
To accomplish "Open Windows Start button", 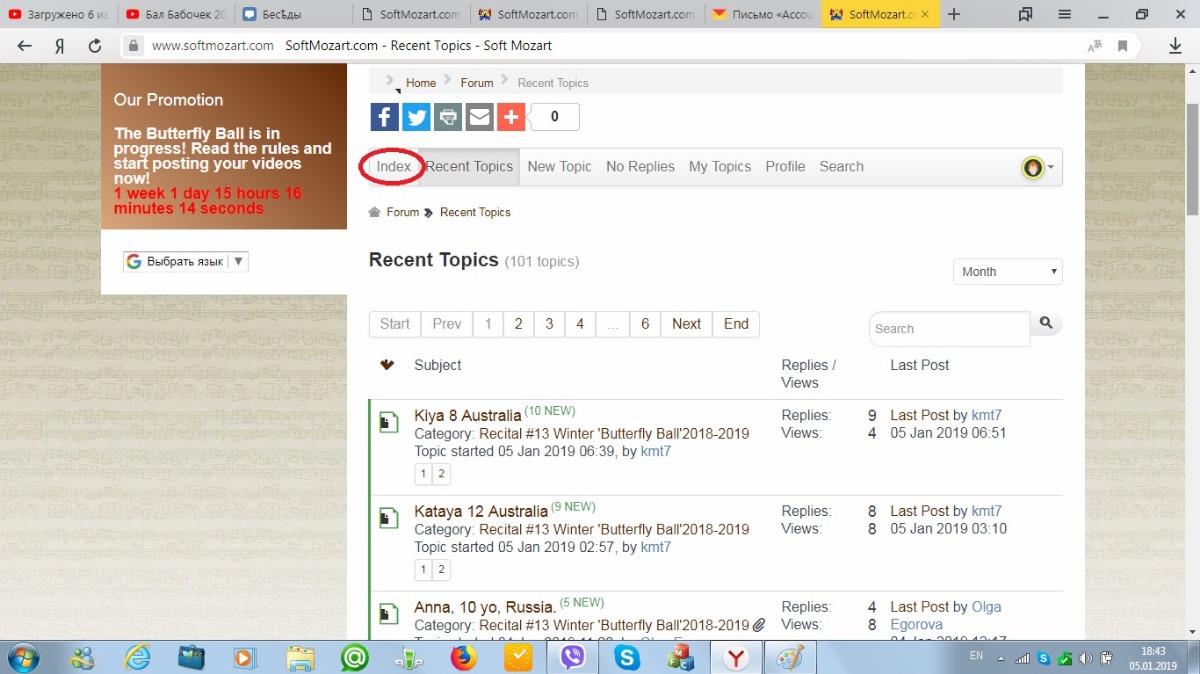I will coord(23,657).
